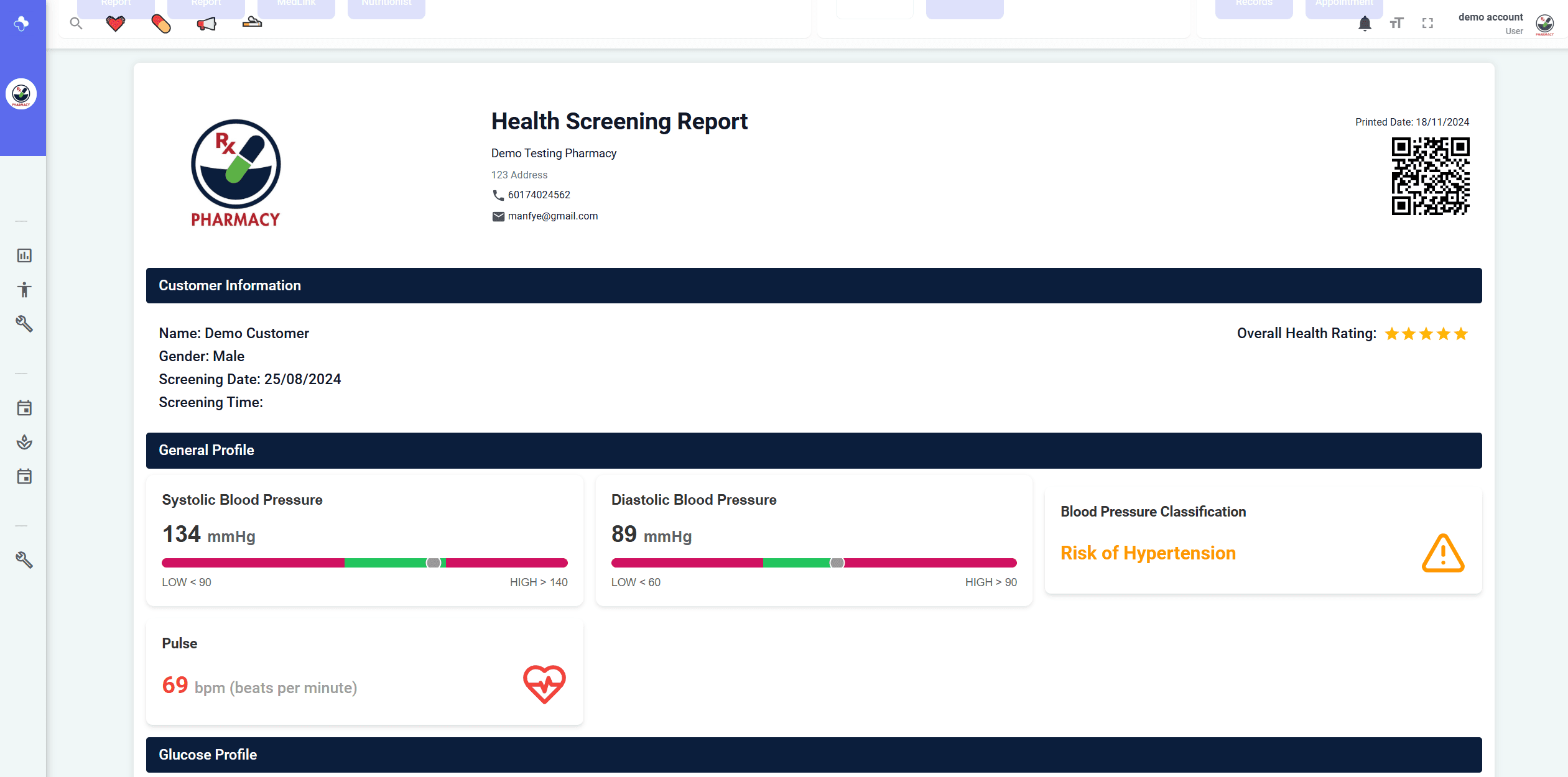The image size is (1568, 777).
Task: Open the person accessibility sidebar icon
Action: 24,290
